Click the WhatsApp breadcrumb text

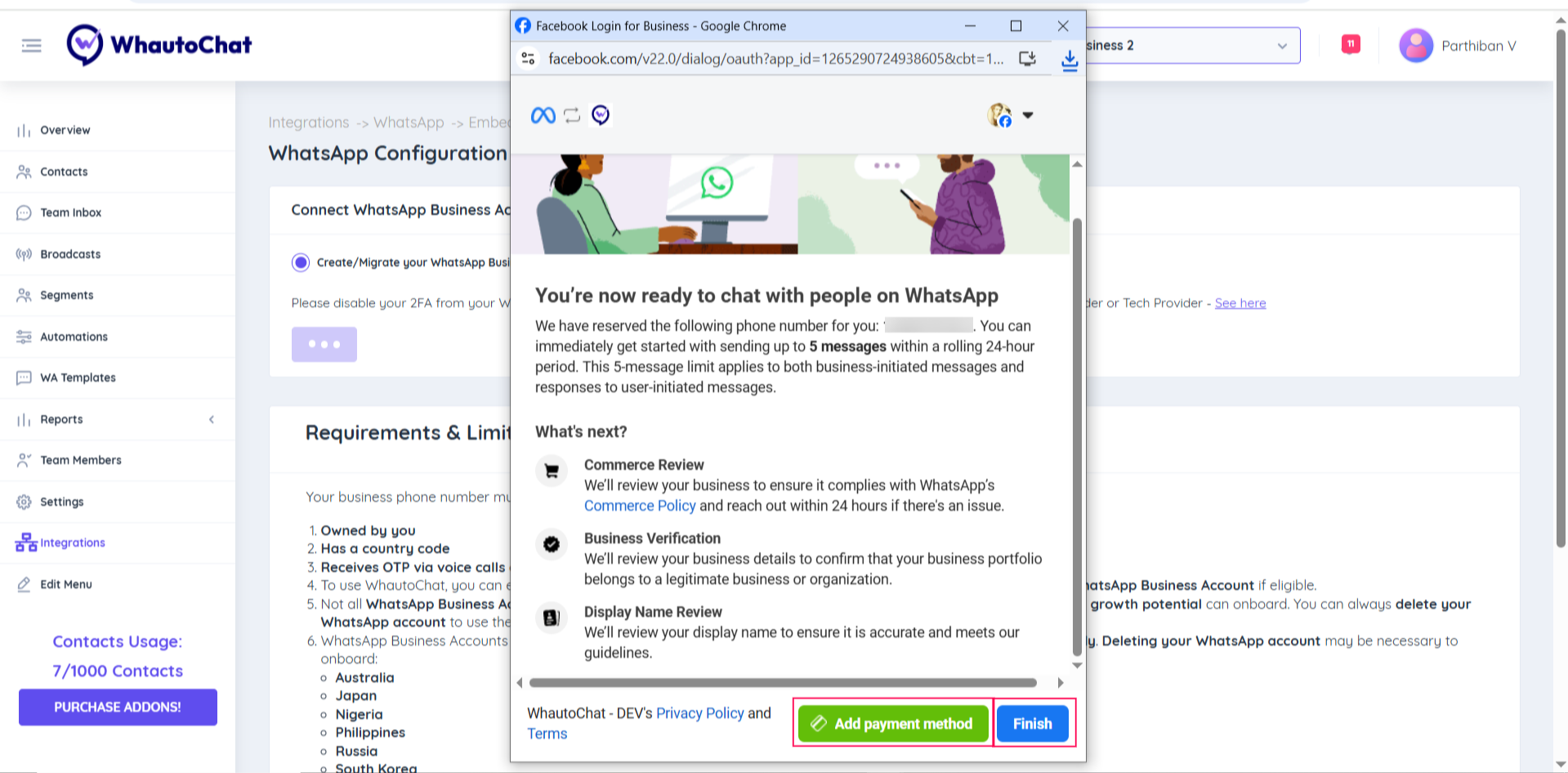[409, 123]
